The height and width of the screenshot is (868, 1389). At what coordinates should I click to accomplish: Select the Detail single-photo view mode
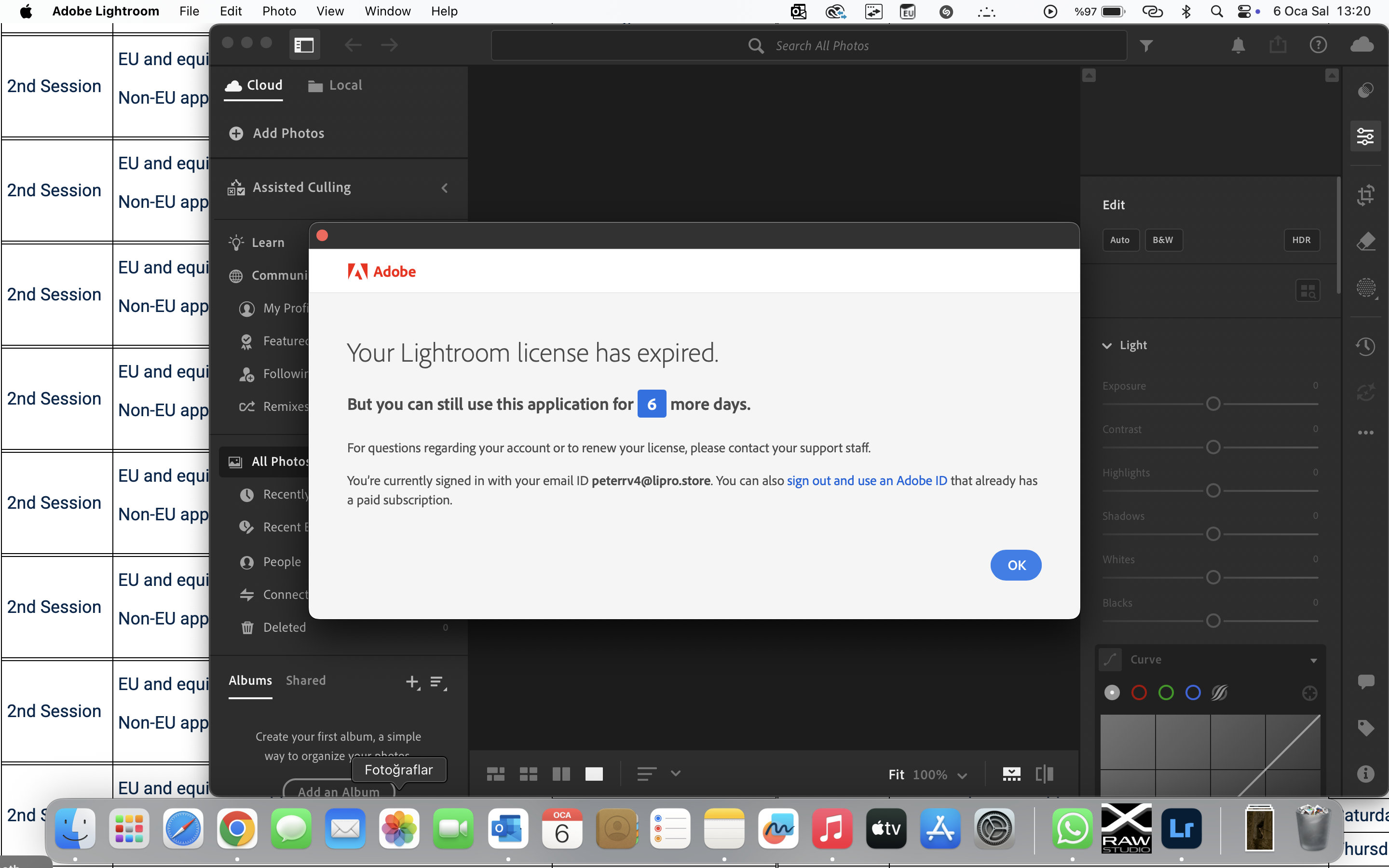(x=594, y=774)
